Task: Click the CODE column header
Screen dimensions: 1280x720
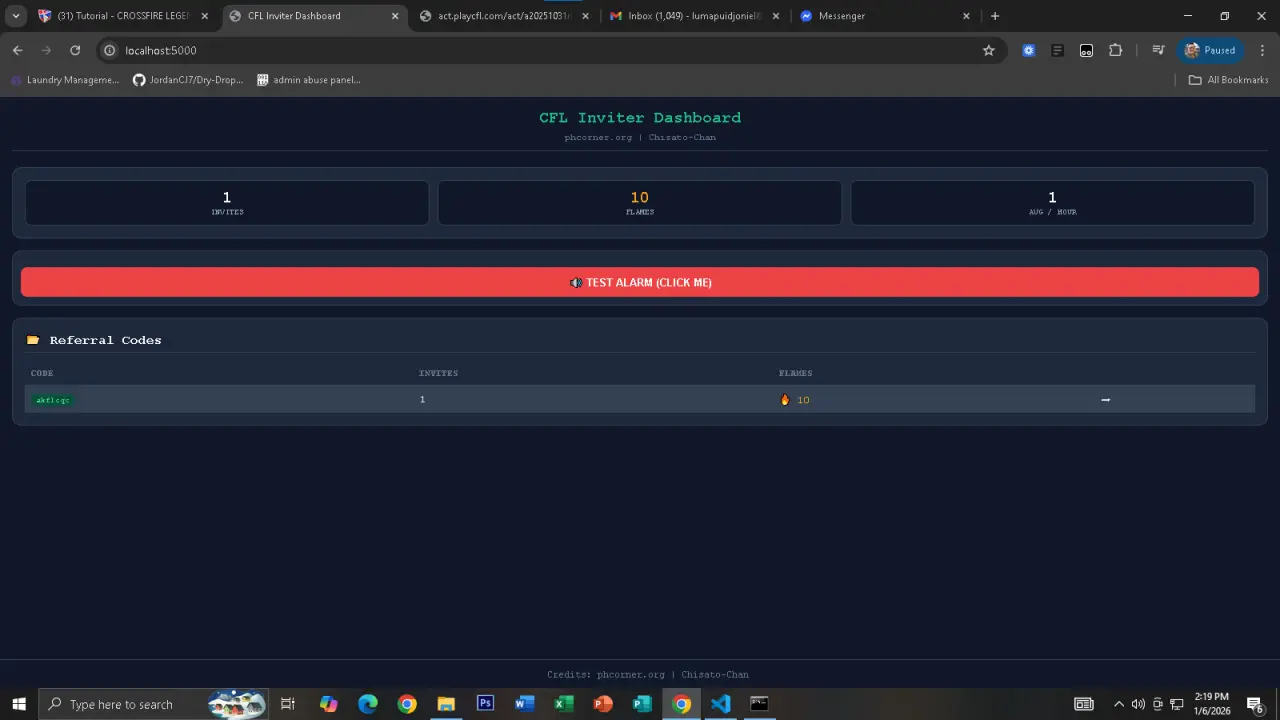Action: coord(42,373)
